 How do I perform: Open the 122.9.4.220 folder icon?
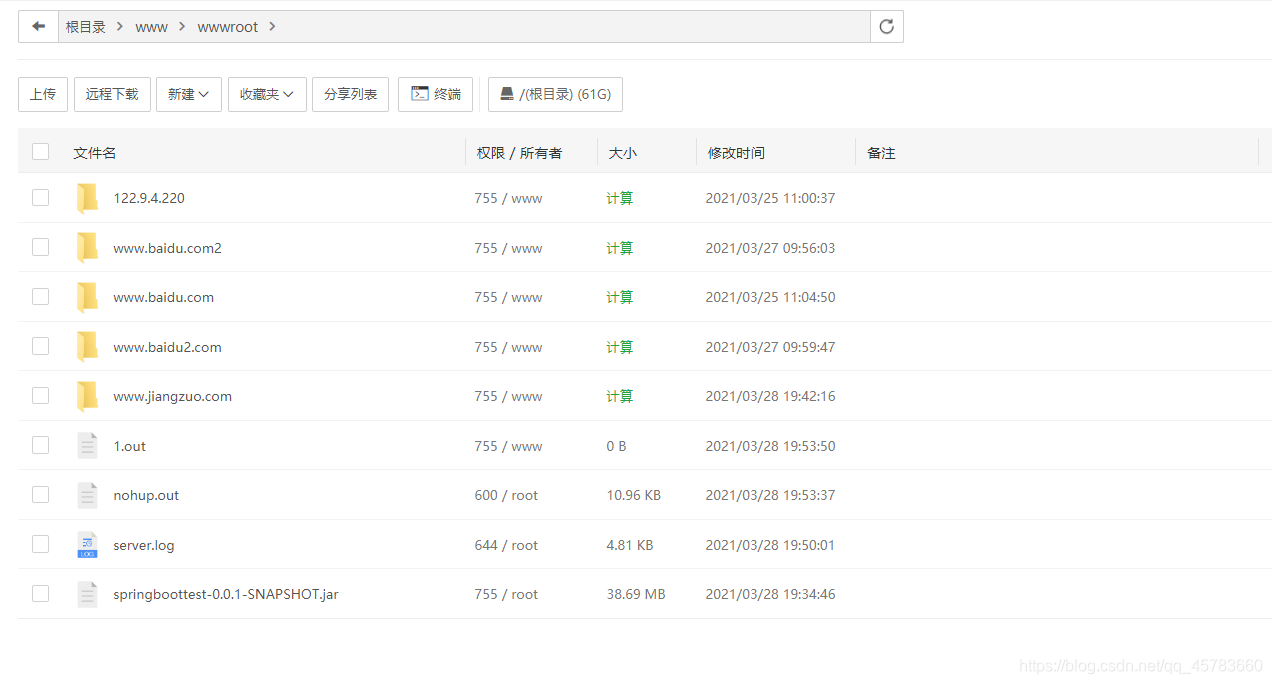(x=87, y=198)
